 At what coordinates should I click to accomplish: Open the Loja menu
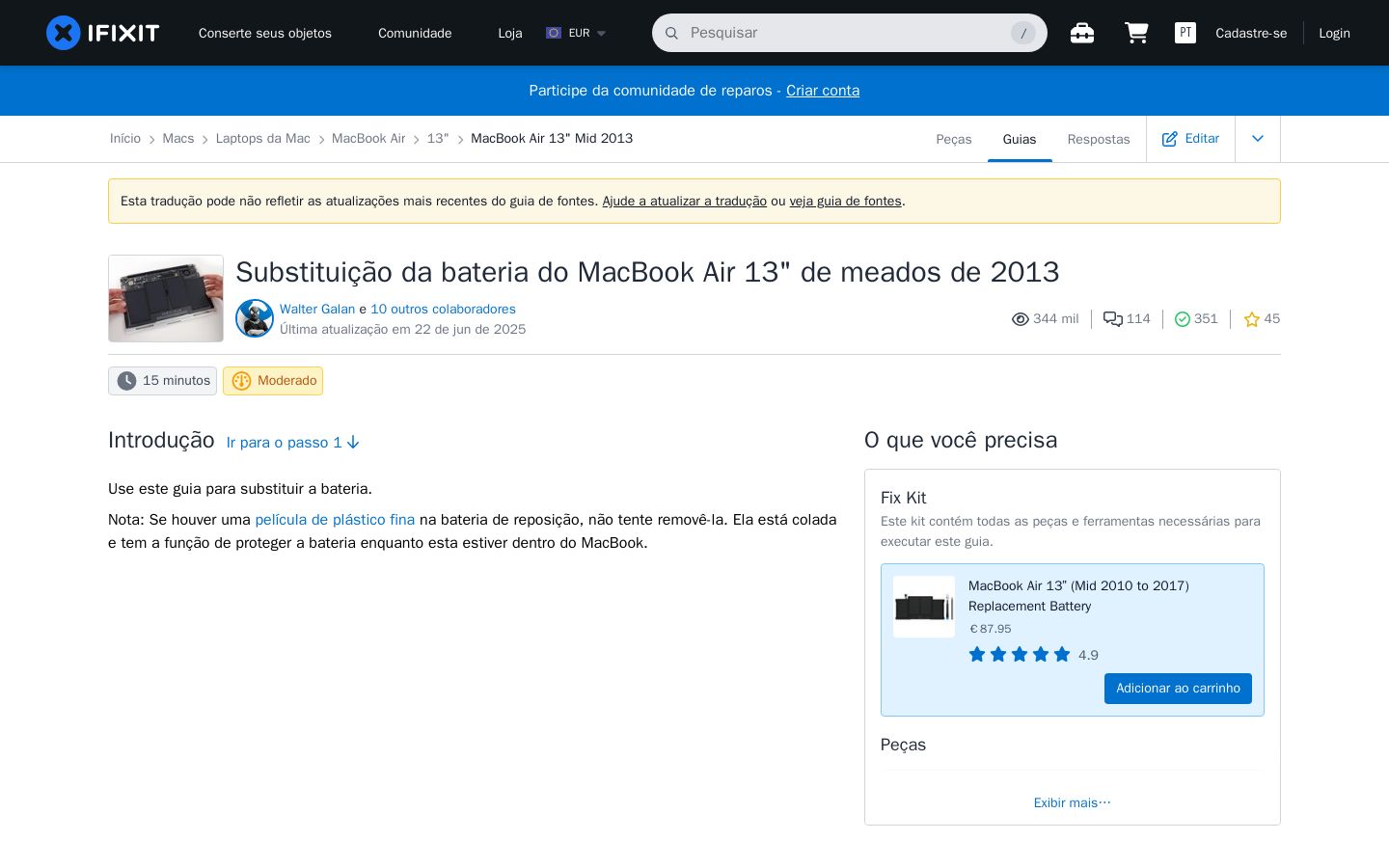(510, 33)
